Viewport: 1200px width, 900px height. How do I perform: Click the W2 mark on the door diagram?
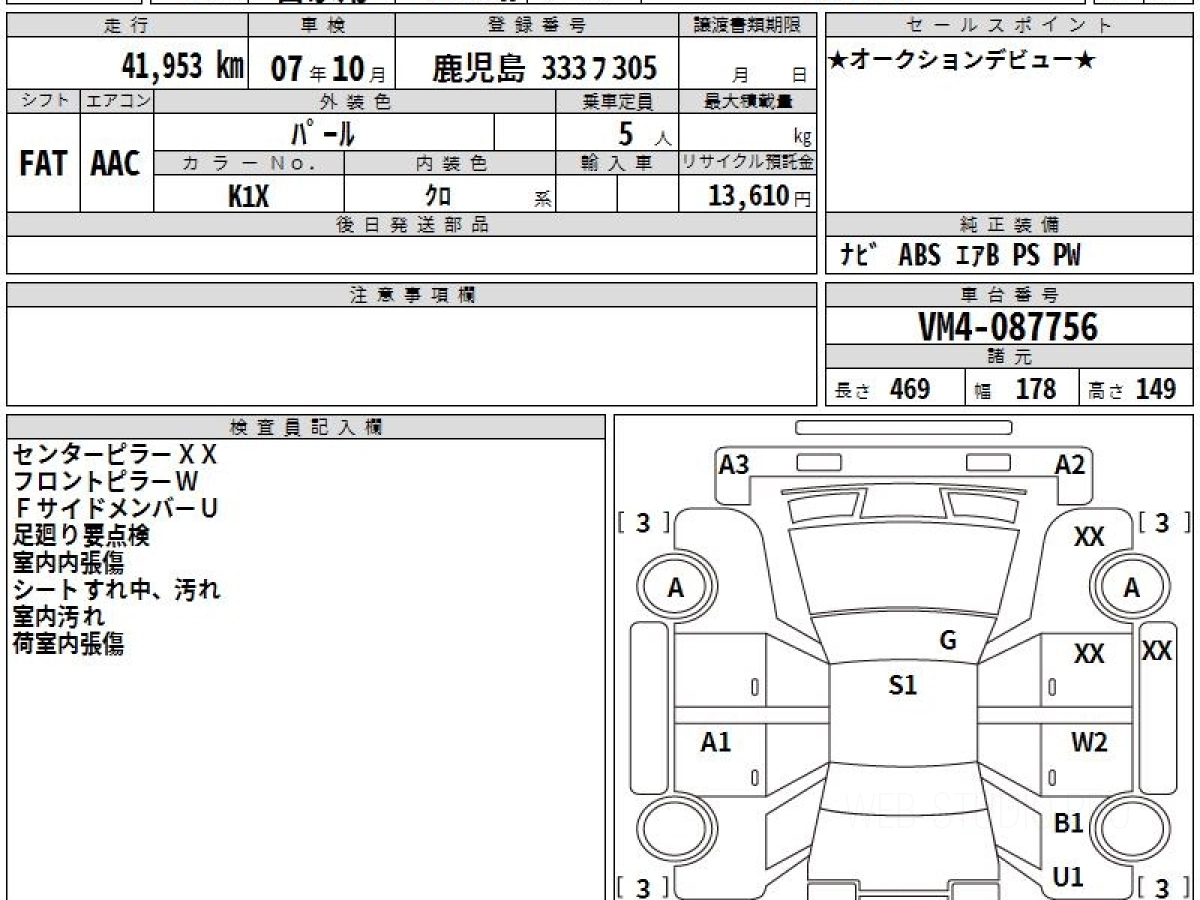click(x=1089, y=742)
